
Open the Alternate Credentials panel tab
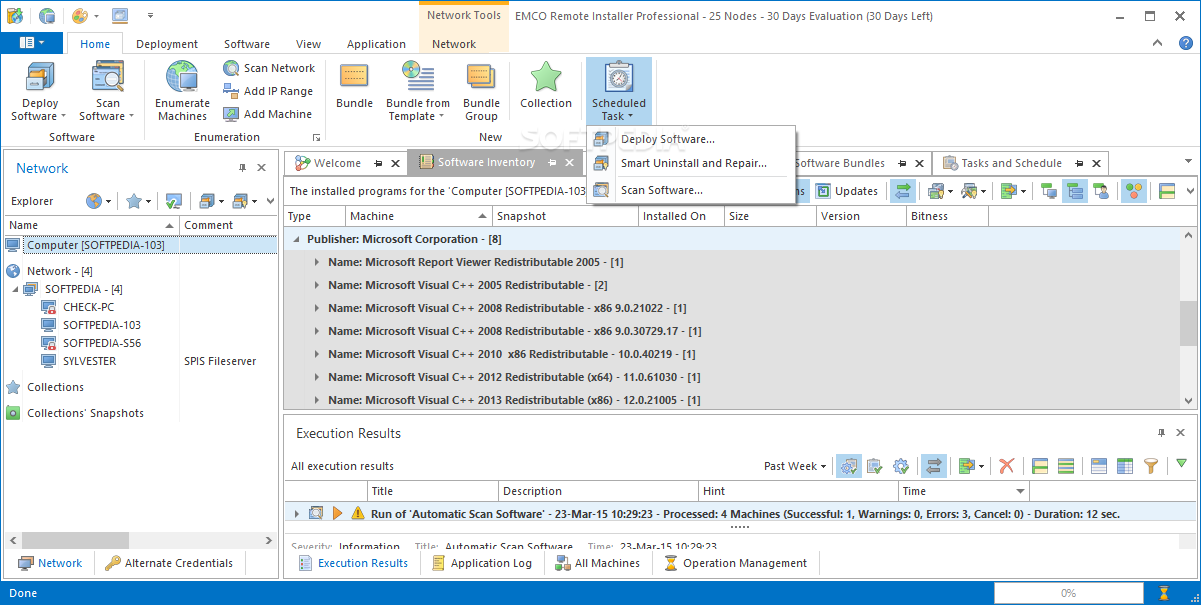[x=169, y=563]
